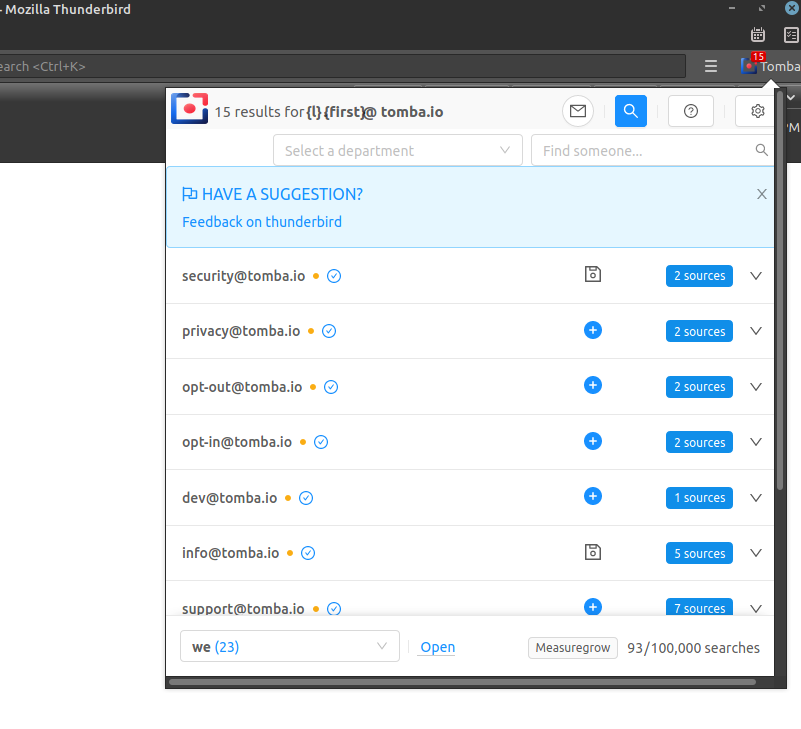
Task: Expand the opt-out@tomba.io row
Action: [756, 387]
